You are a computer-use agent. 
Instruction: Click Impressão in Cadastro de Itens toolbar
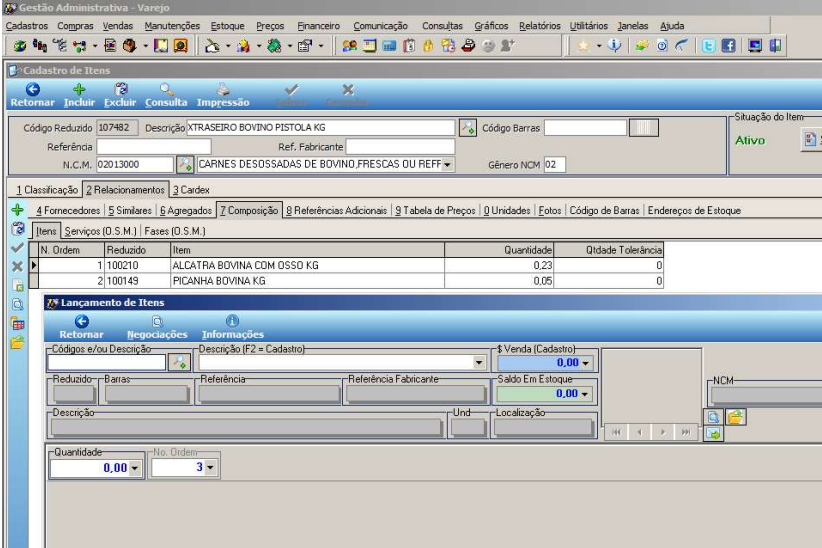pos(223,95)
